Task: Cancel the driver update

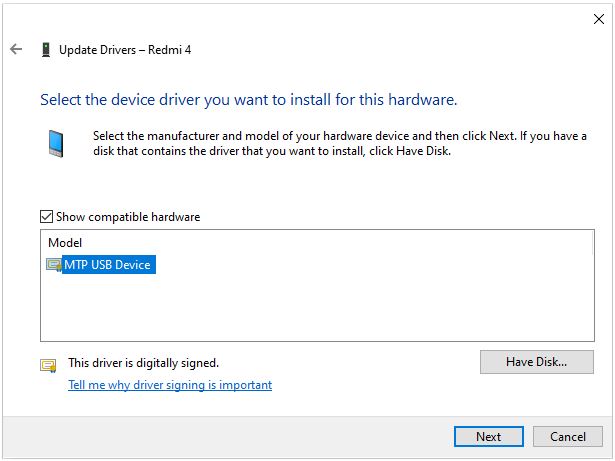Action: 567,437
